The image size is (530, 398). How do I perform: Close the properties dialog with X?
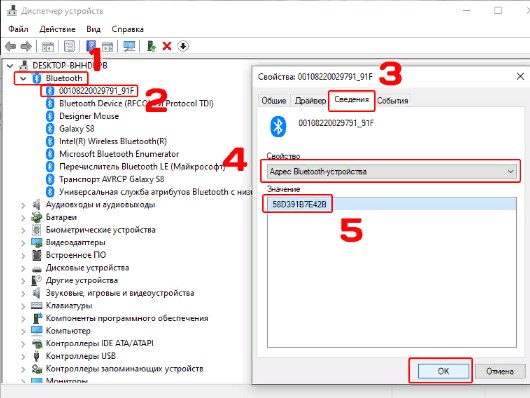tap(520, 76)
